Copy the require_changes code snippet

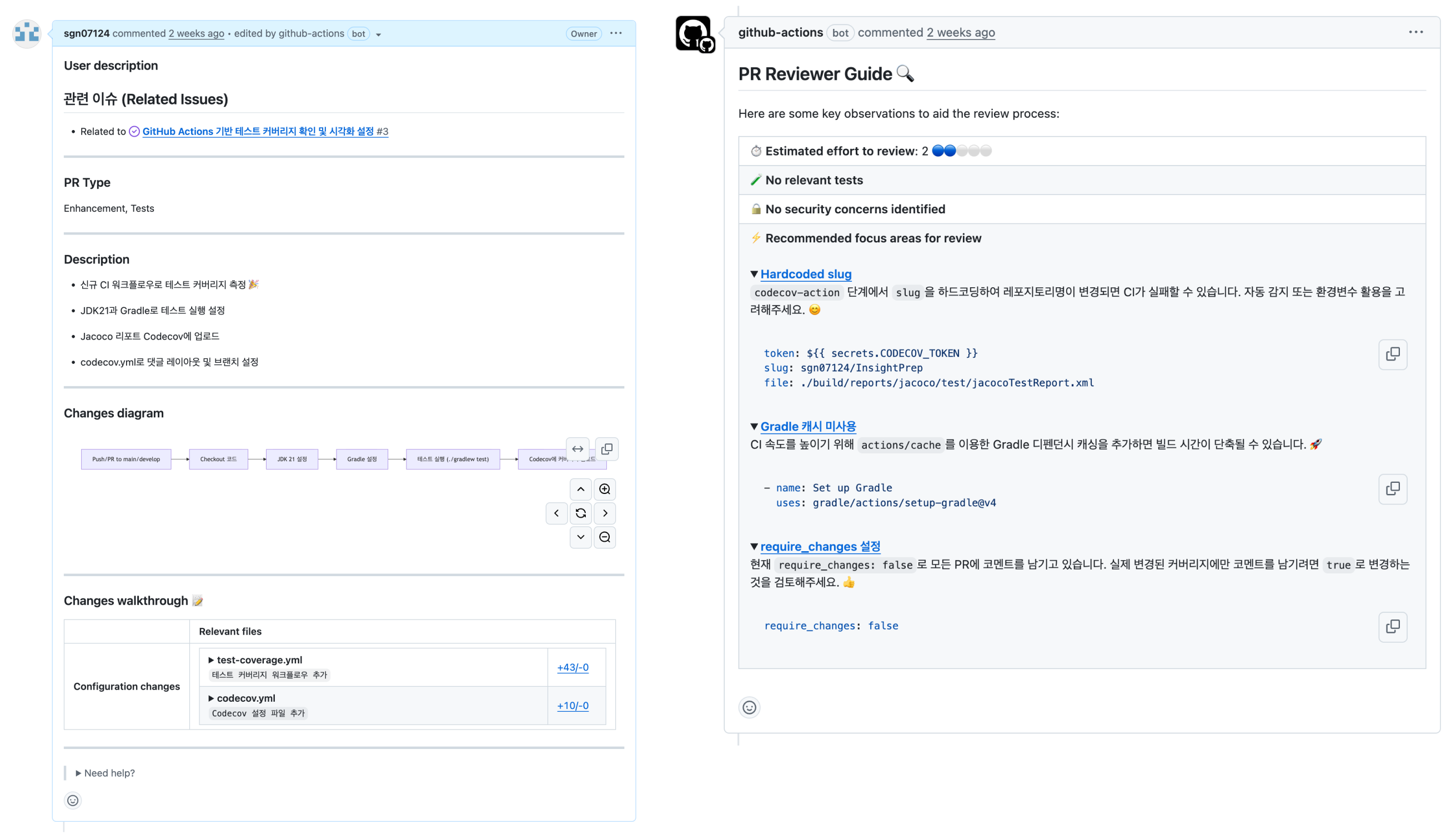pos(1392,626)
